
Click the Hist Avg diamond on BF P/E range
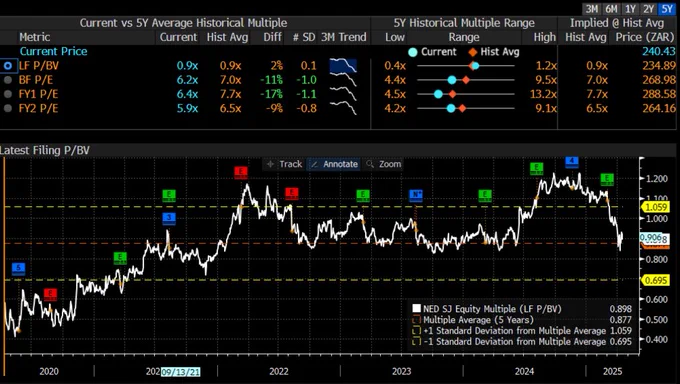coord(466,80)
